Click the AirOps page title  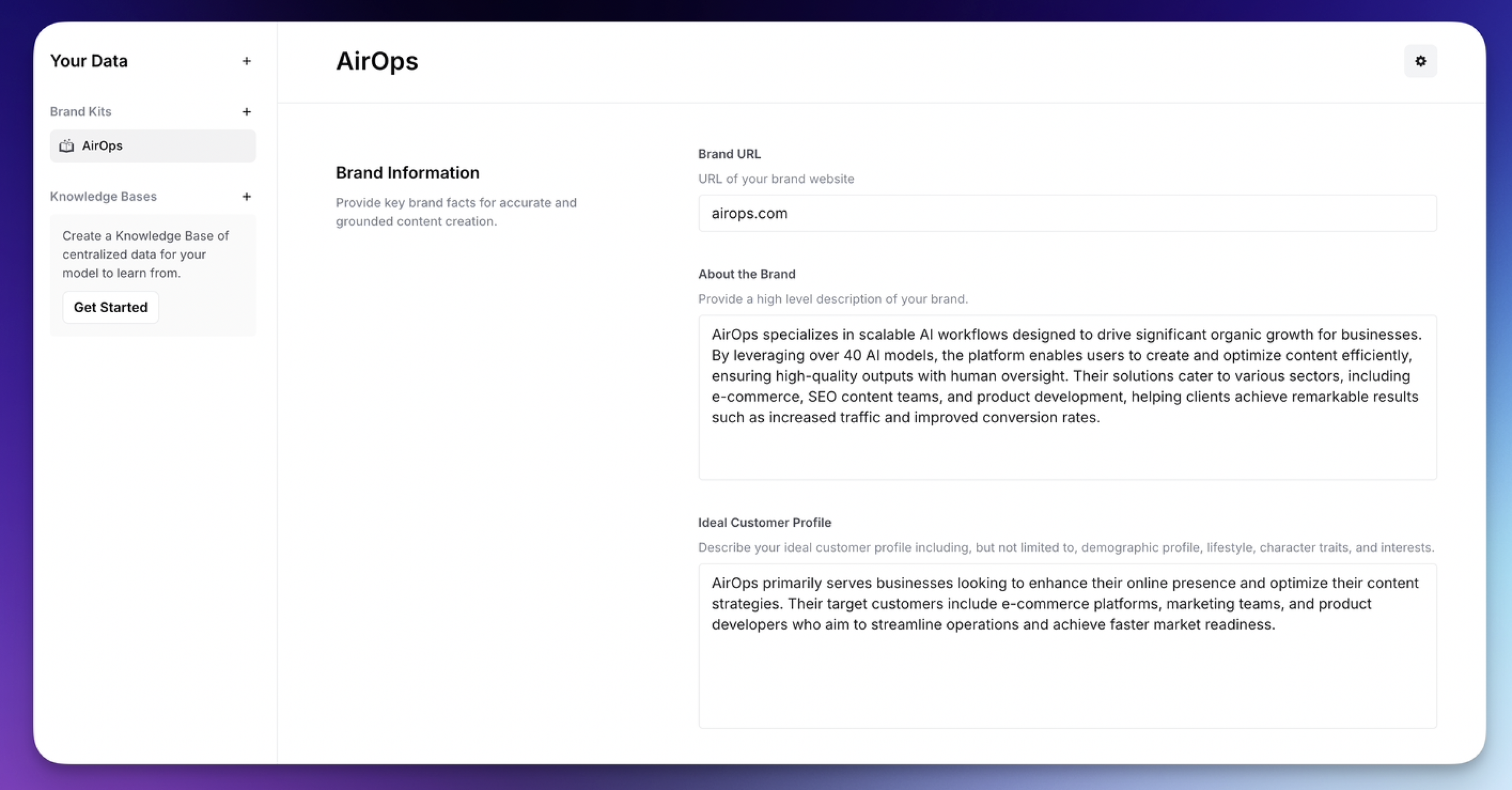coord(377,61)
